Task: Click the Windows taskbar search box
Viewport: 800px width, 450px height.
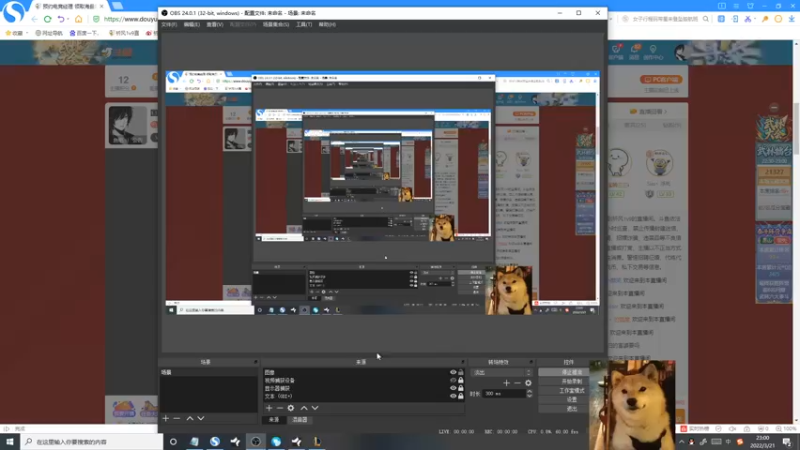Action: click(x=92, y=441)
